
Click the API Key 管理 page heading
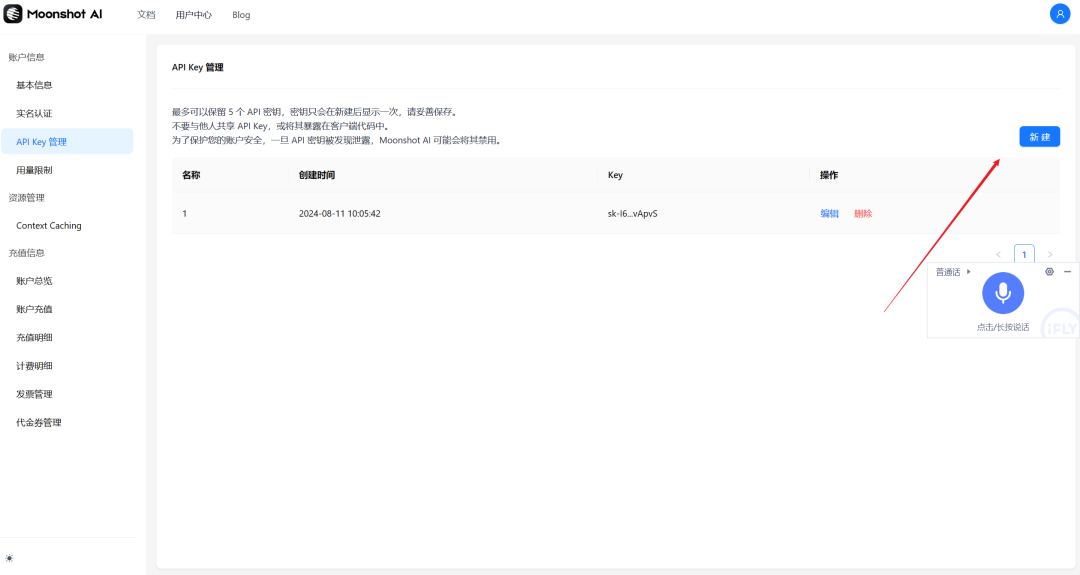tap(198, 67)
